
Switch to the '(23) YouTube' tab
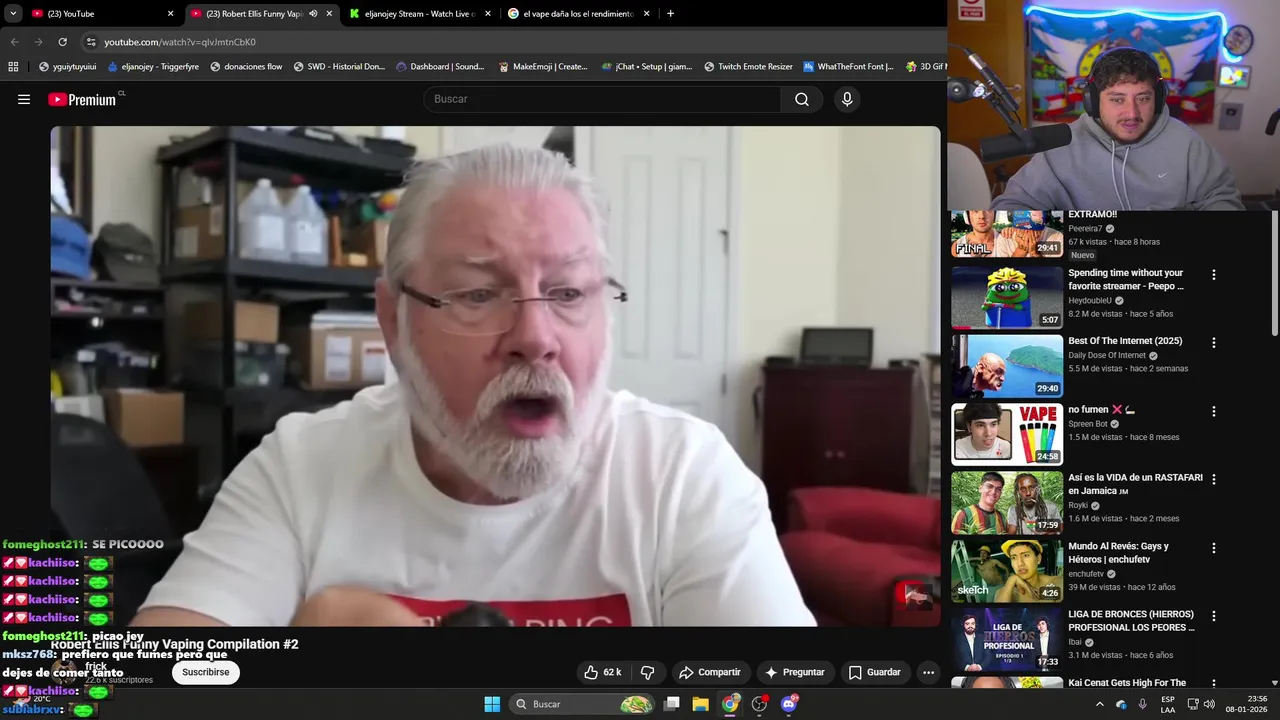click(x=100, y=14)
